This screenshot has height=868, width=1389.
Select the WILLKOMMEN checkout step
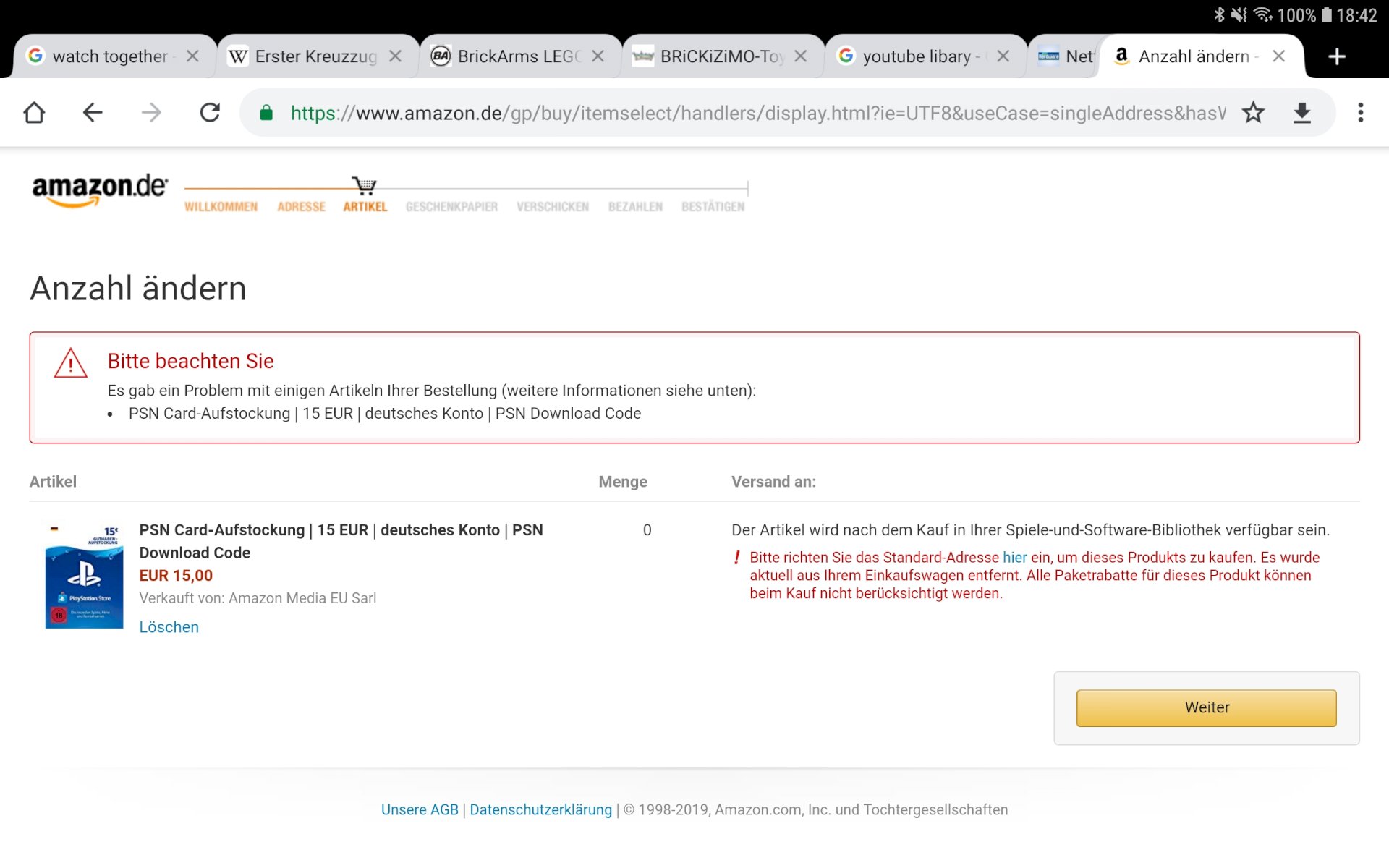[221, 207]
